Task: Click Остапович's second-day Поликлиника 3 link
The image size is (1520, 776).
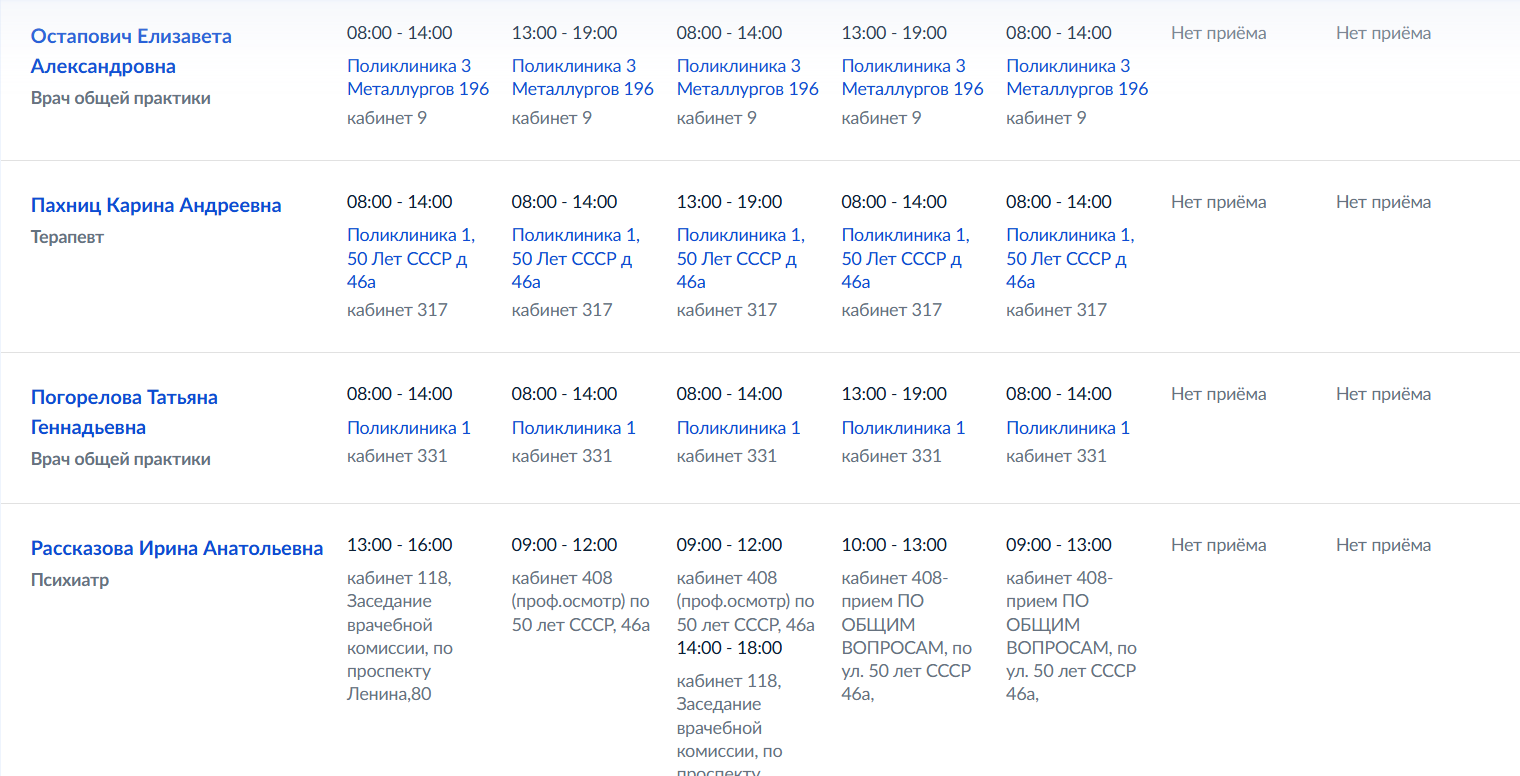Action: 583,77
